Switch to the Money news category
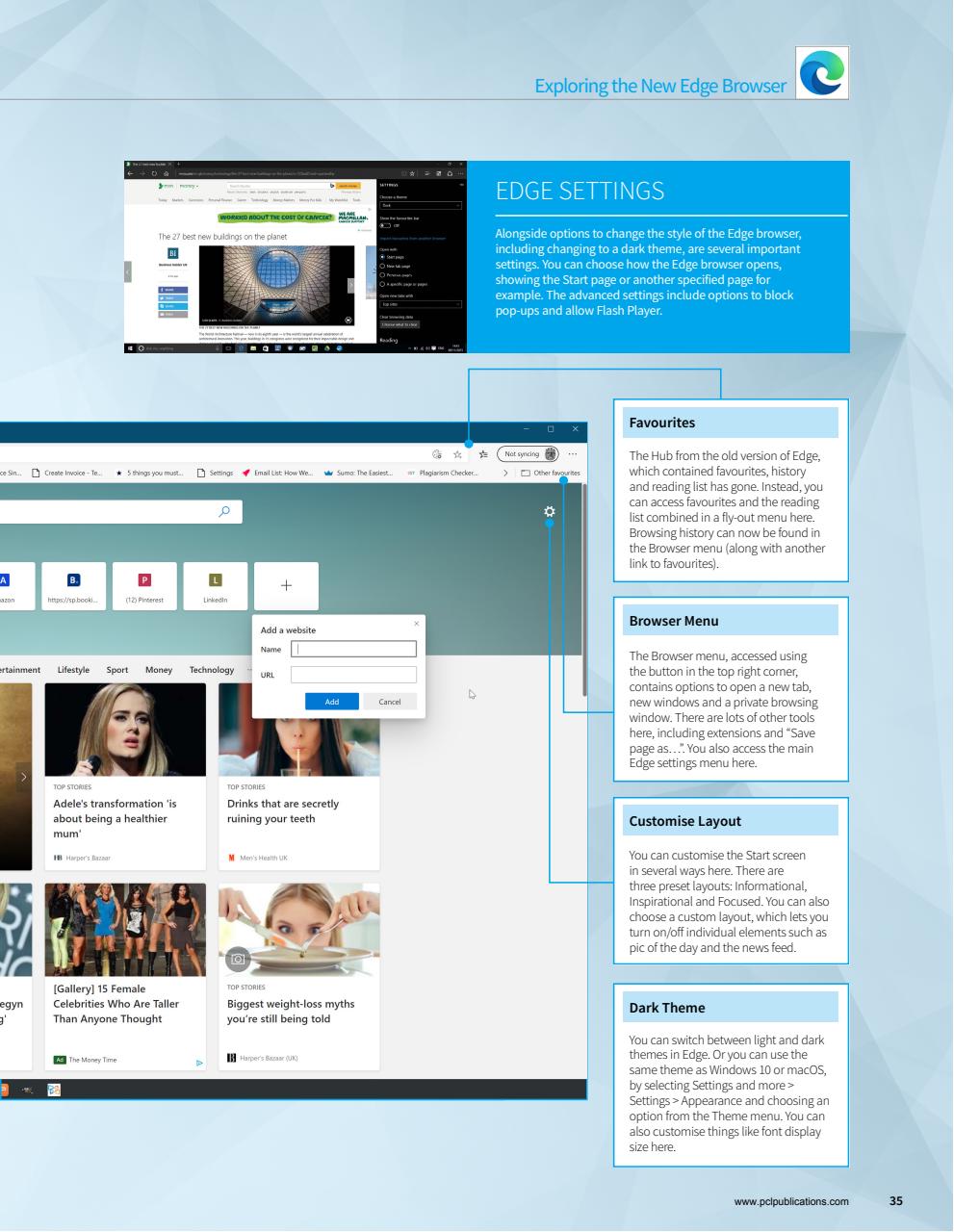Viewport: 954px width, 1232px height. coord(158,669)
